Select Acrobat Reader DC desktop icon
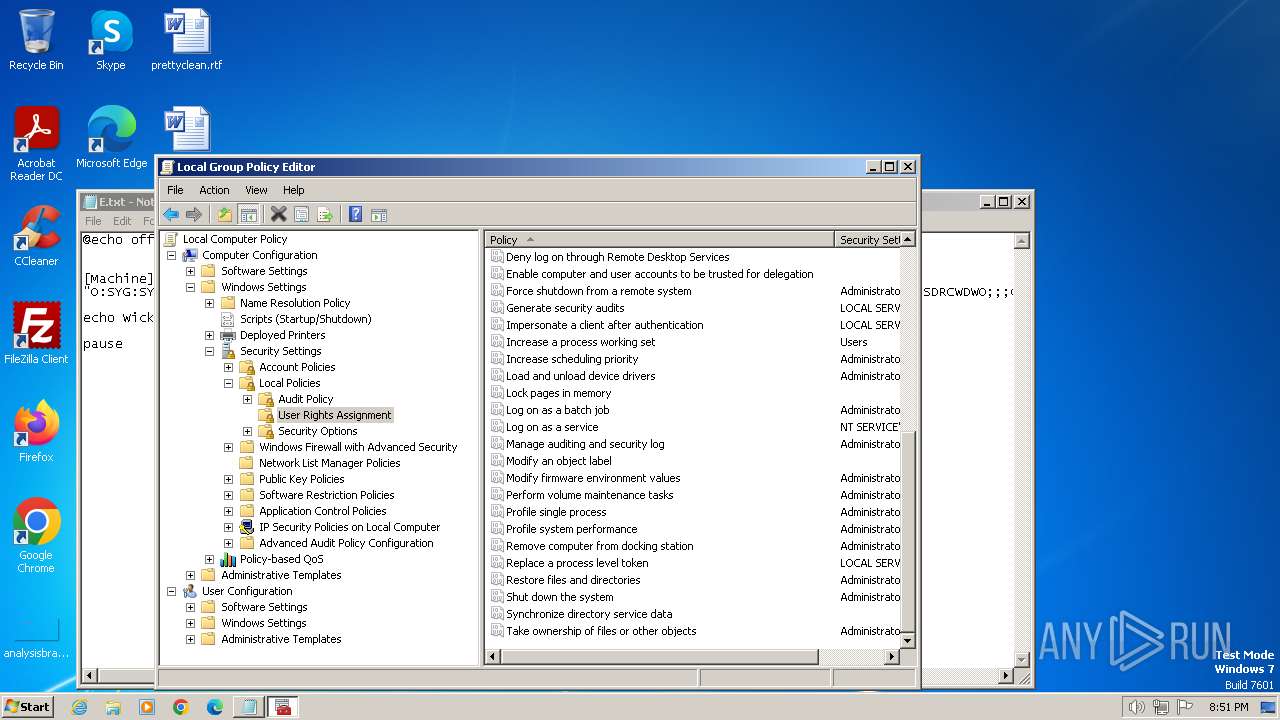This screenshot has width=1280, height=720. [36, 144]
